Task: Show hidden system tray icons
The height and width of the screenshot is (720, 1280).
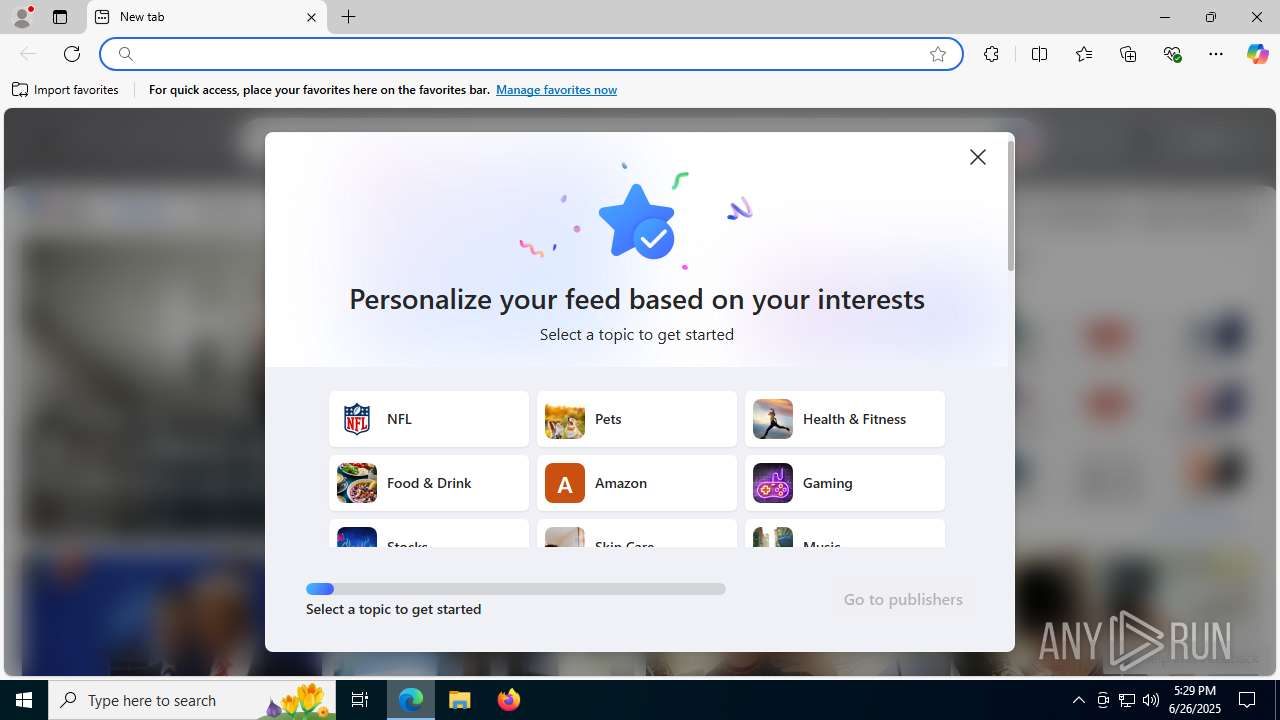Action: pos(1078,700)
